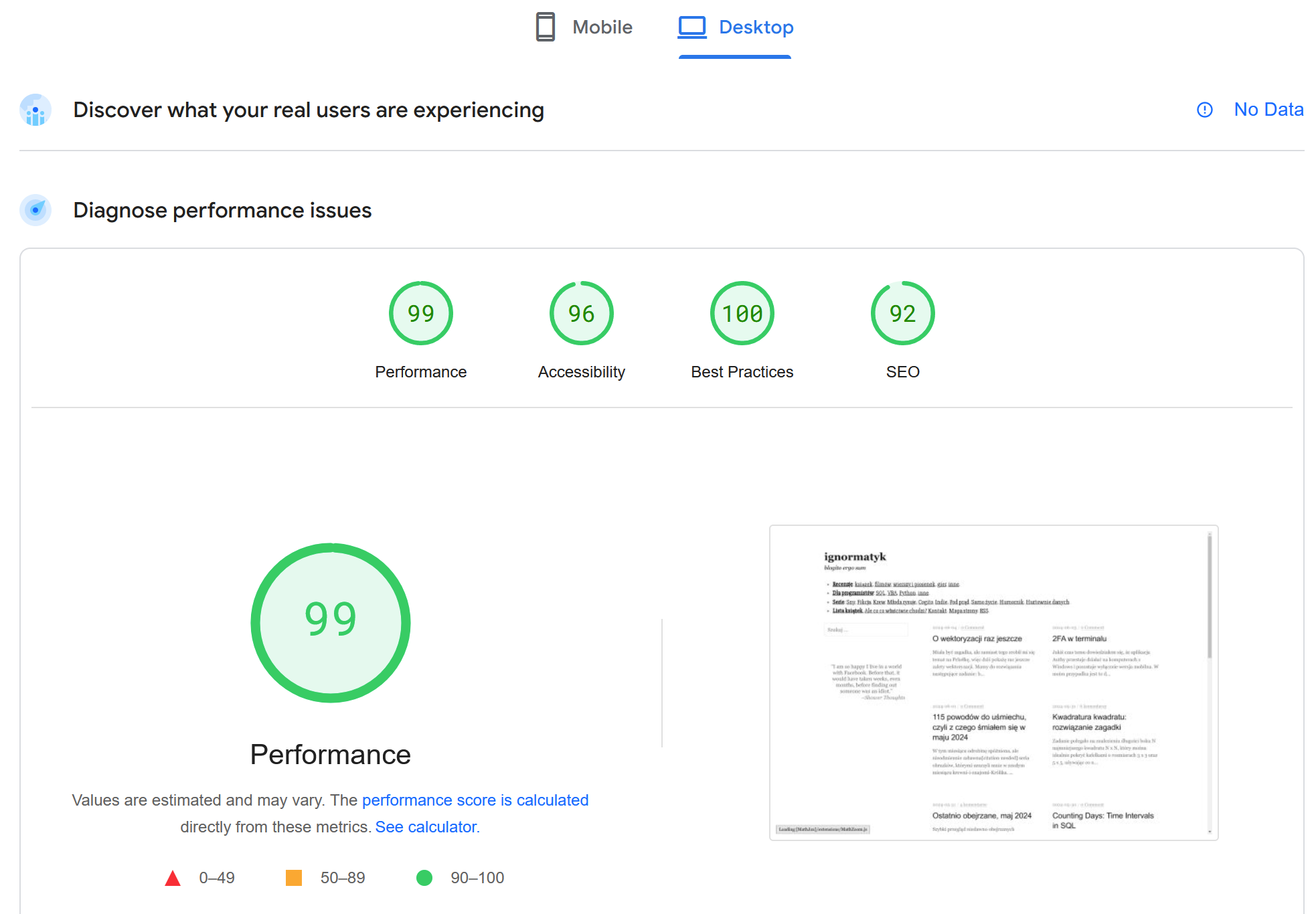Viewport: 1316px width, 914px height.
Task: Click the large Performance 99 gauge
Action: [330, 622]
